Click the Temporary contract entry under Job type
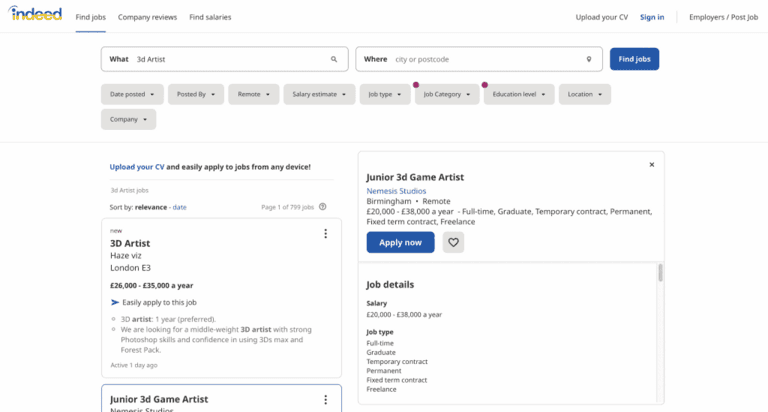The image size is (768, 412). [397, 362]
